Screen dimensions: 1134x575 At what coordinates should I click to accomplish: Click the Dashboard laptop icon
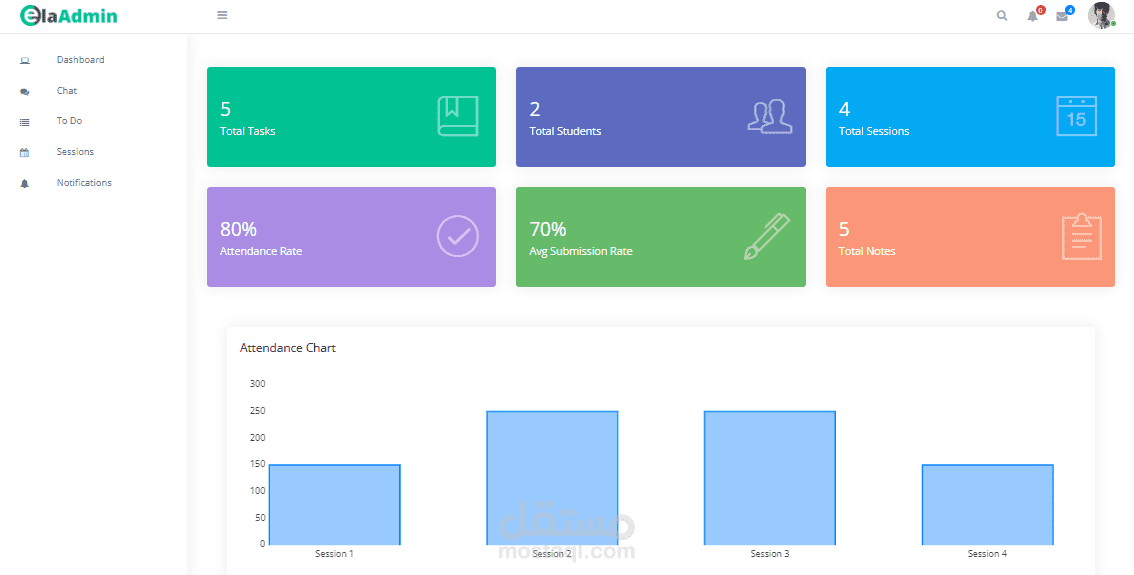(x=25, y=61)
